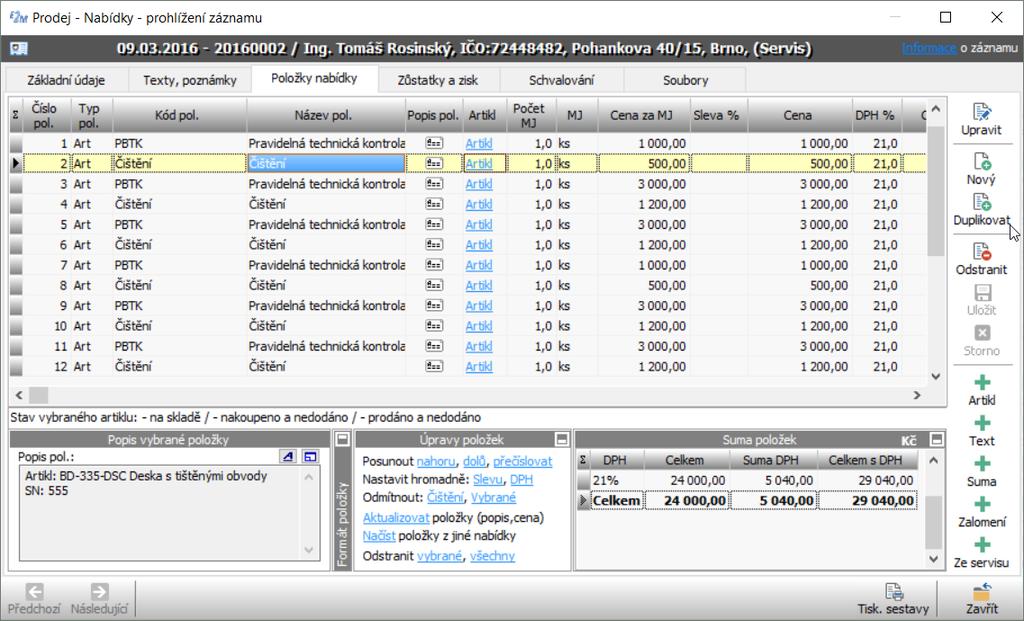The height and width of the screenshot is (621, 1024).
Task: Open the Zůstatky a zisk tab
Action: [x=438, y=80]
